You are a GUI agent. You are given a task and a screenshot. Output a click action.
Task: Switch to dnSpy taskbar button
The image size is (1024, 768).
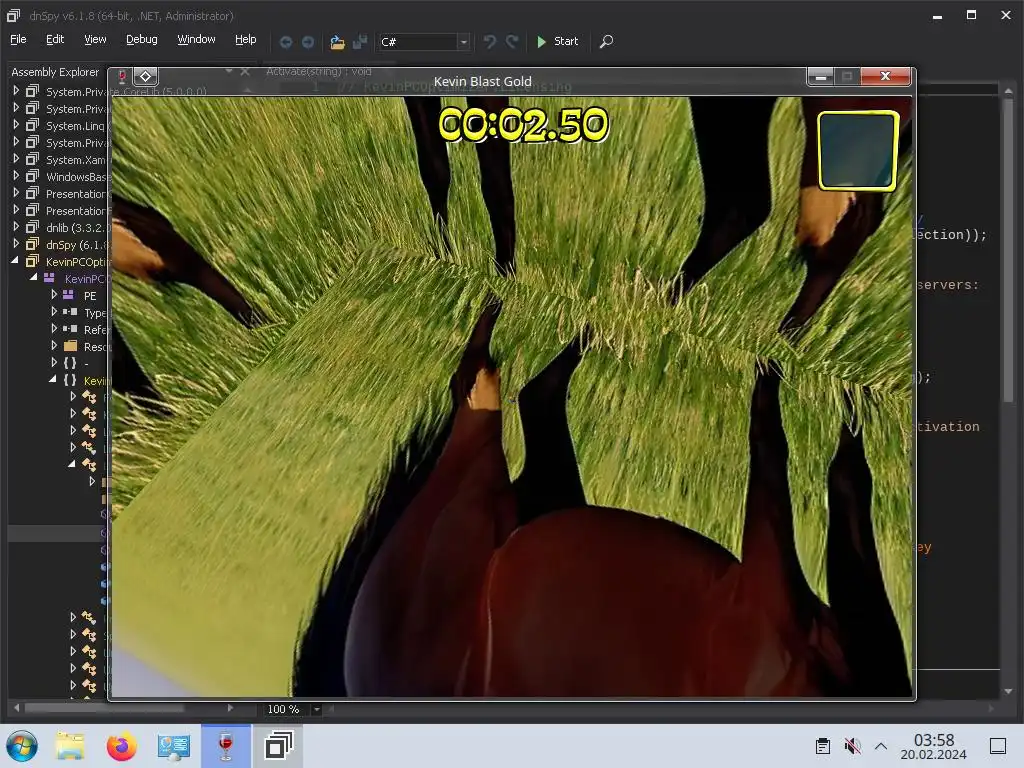point(278,746)
